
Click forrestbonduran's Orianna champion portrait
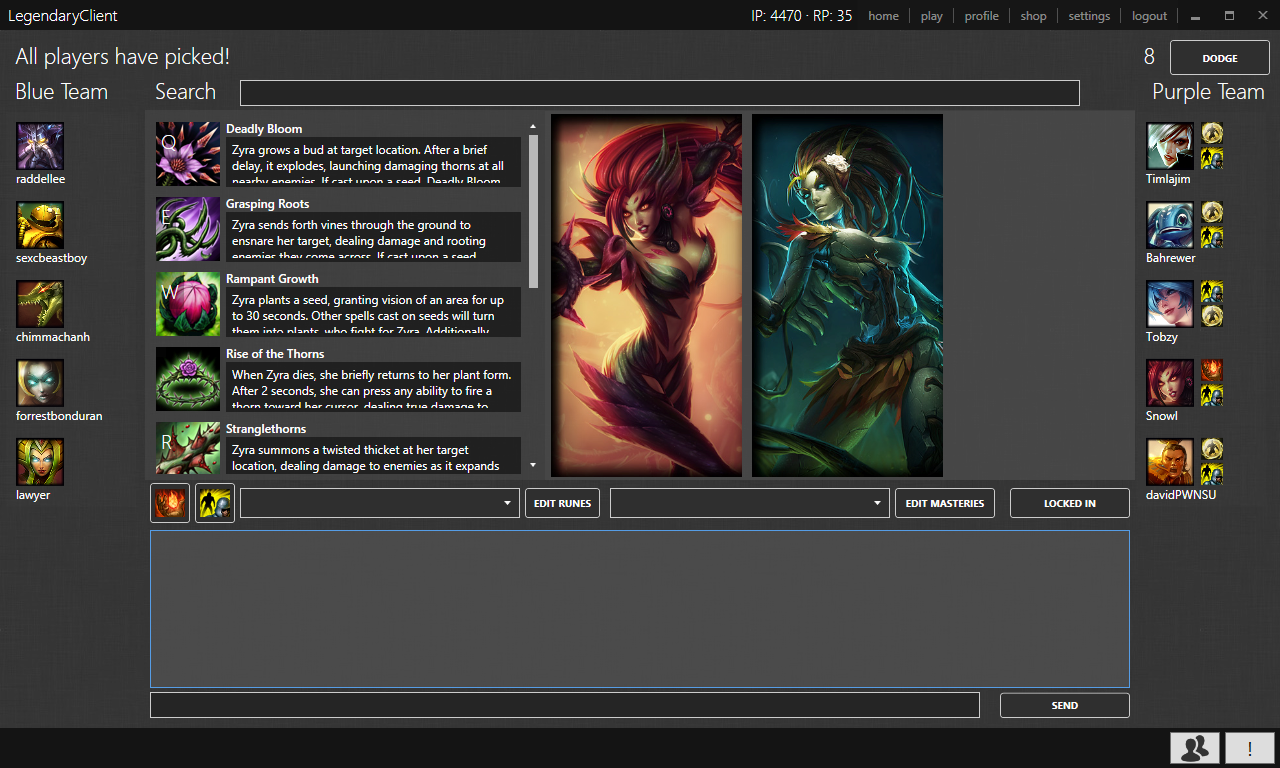[x=40, y=383]
